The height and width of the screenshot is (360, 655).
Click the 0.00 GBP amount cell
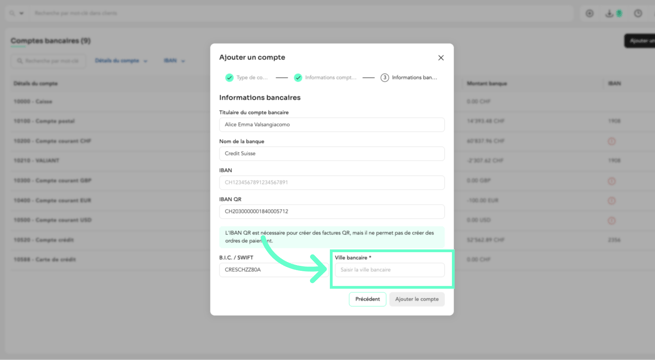pyautogui.click(x=479, y=181)
